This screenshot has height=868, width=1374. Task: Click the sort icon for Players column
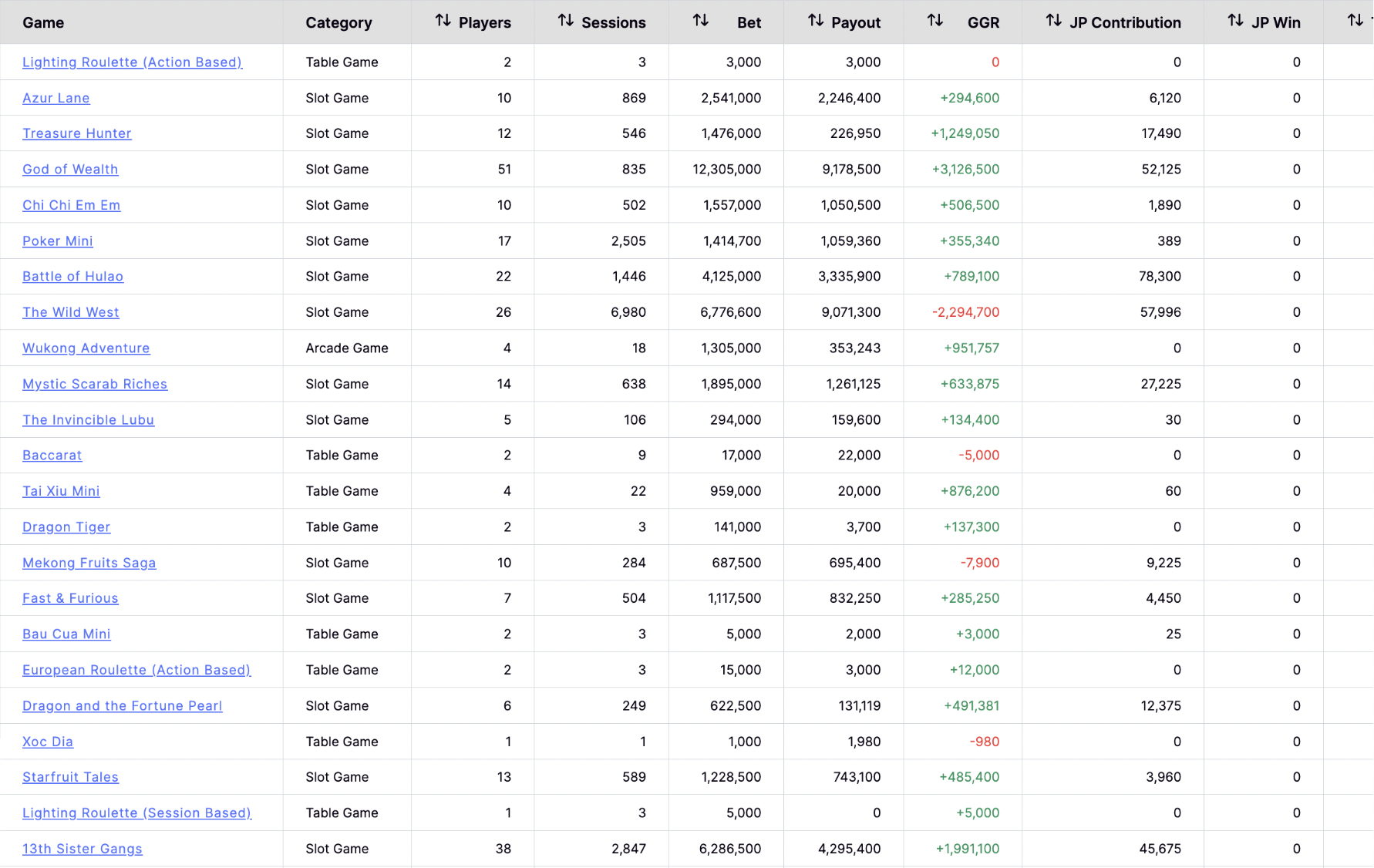[x=443, y=21]
